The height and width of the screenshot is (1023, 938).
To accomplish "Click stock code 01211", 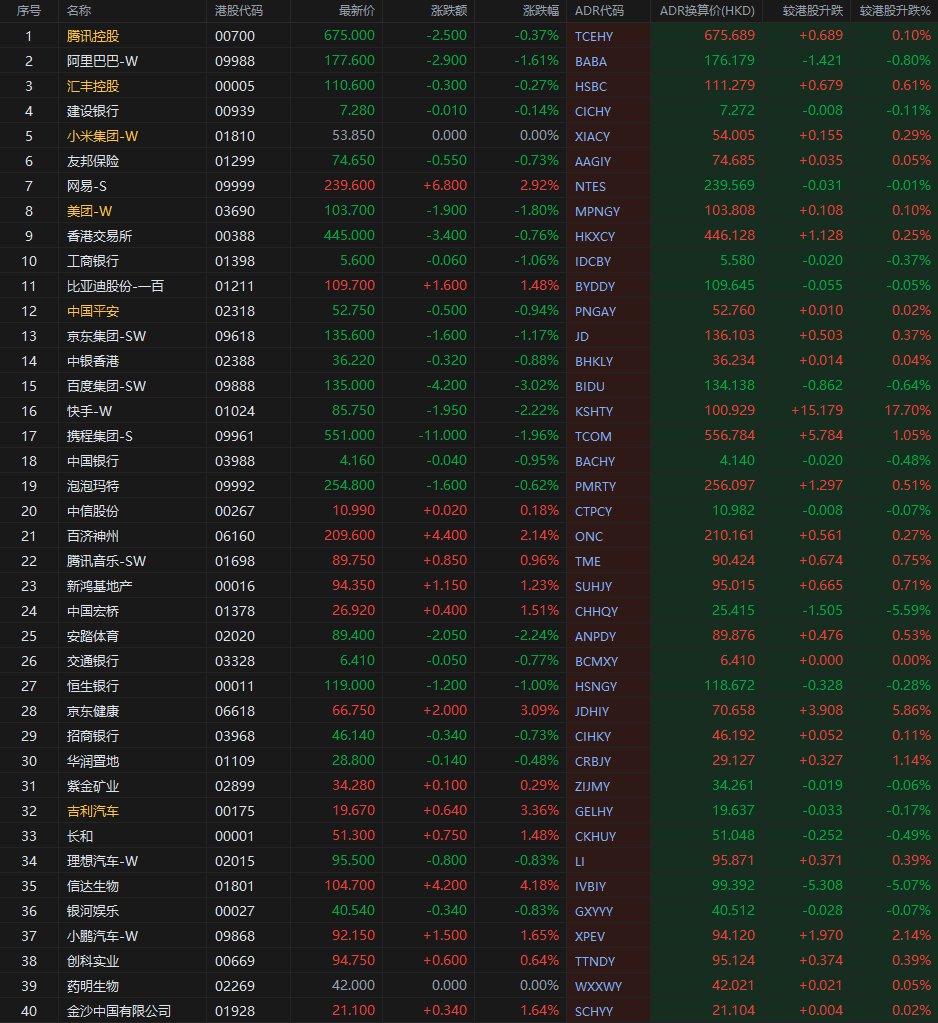I will tap(235, 286).
